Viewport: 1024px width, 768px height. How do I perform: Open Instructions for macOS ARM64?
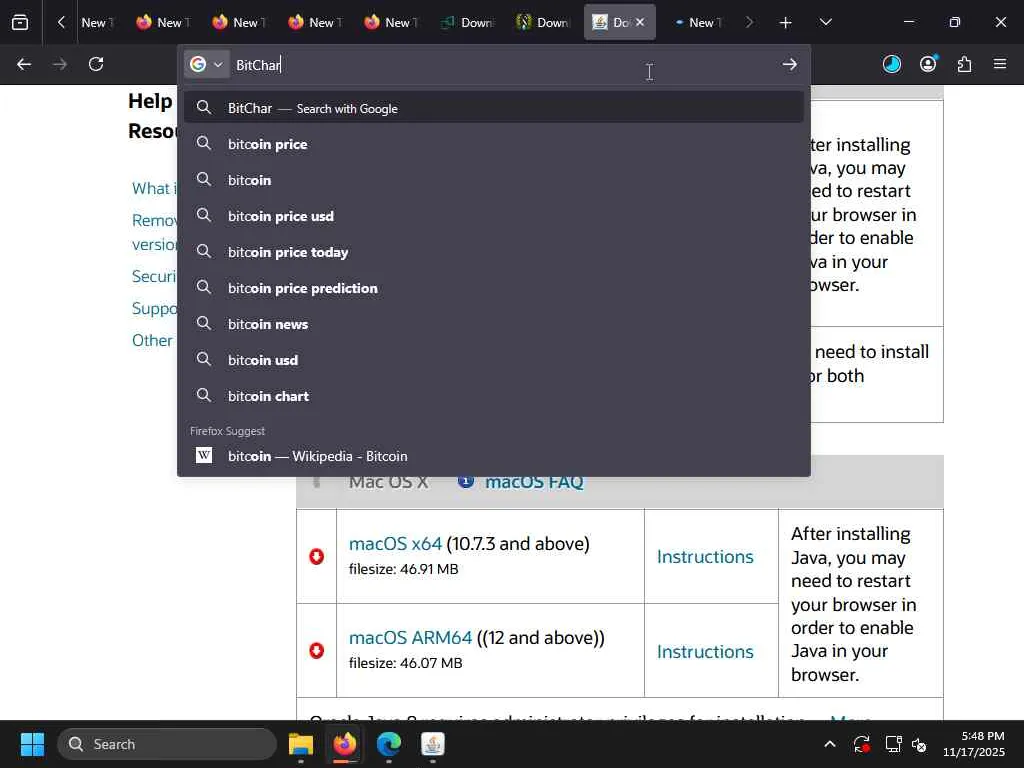click(705, 652)
